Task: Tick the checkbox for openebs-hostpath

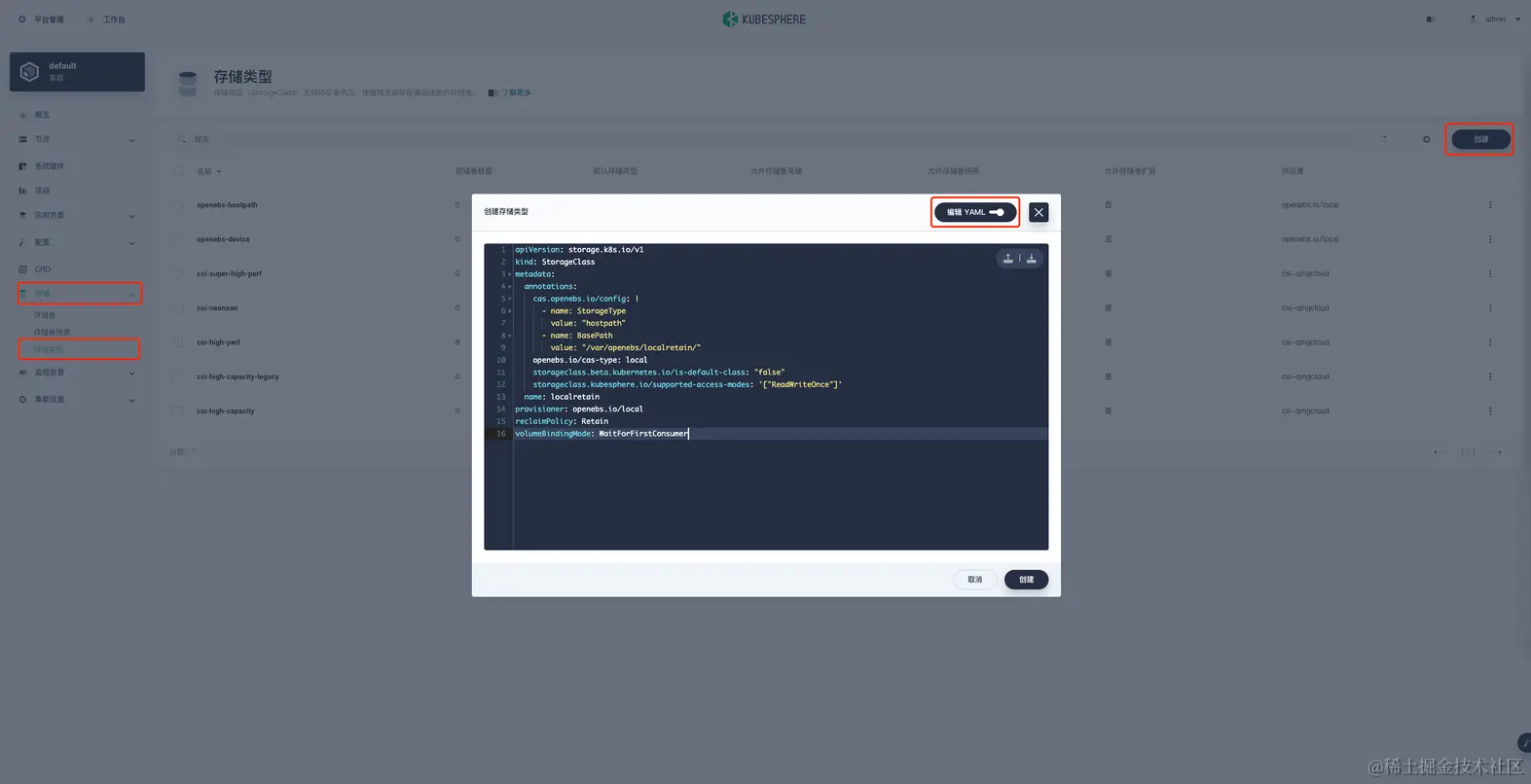Action: tap(177, 205)
